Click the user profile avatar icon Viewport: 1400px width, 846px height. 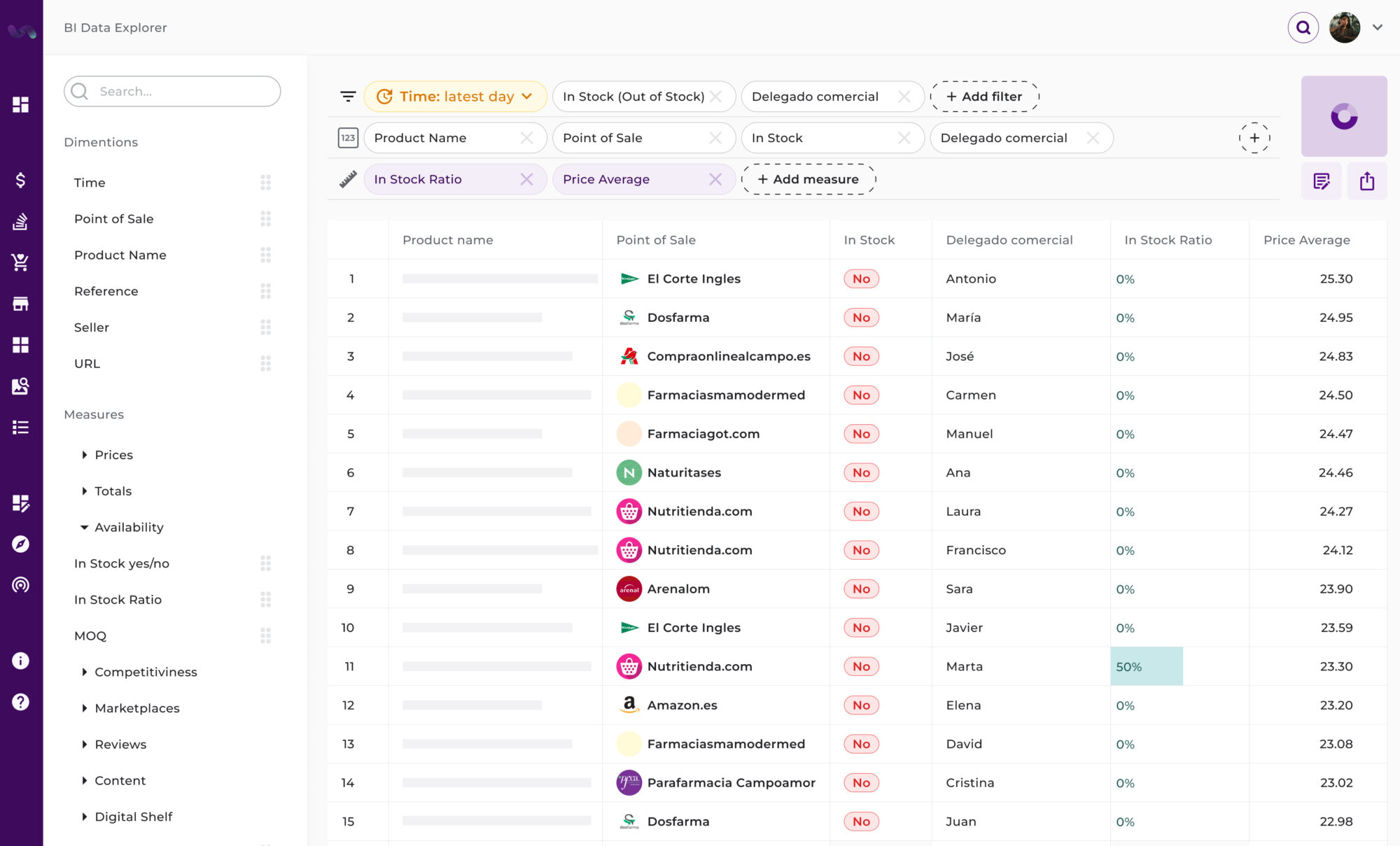pyautogui.click(x=1347, y=27)
